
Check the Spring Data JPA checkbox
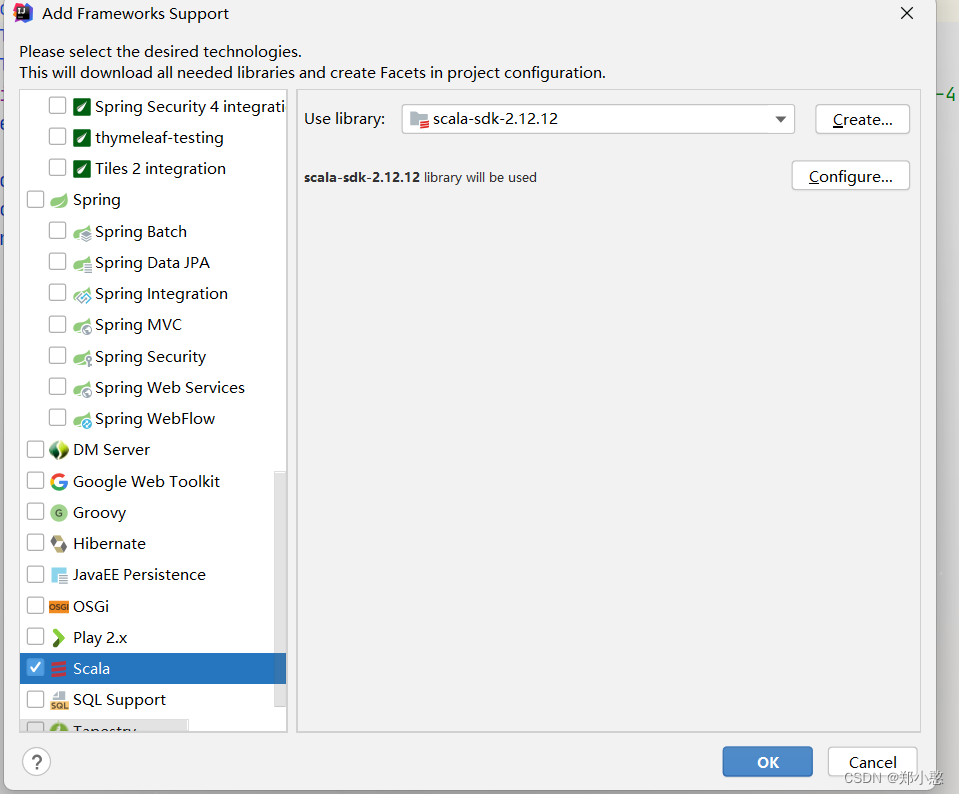pyautogui.click(x=57, y=261)
